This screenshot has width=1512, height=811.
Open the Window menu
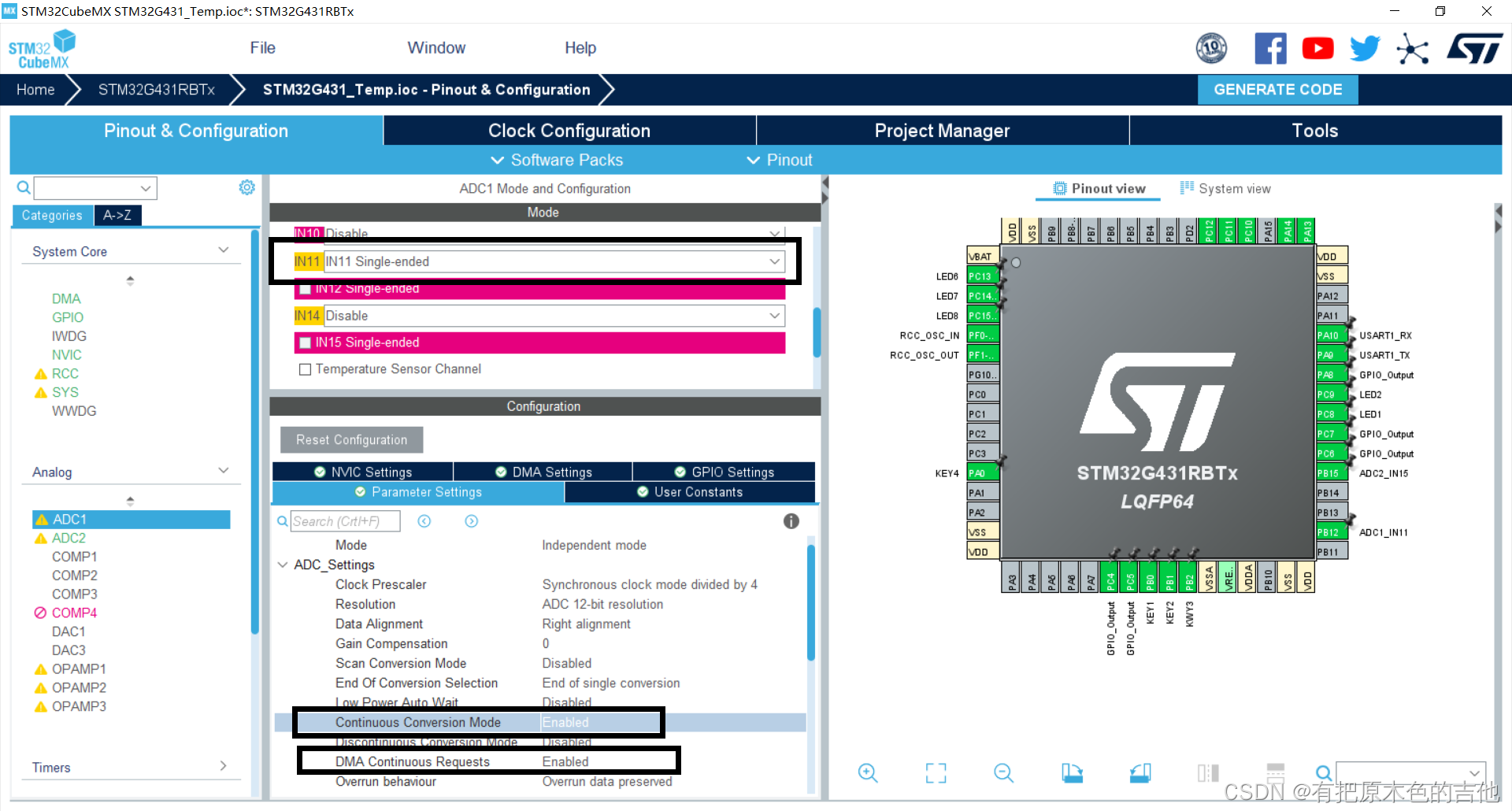(436, 47)
